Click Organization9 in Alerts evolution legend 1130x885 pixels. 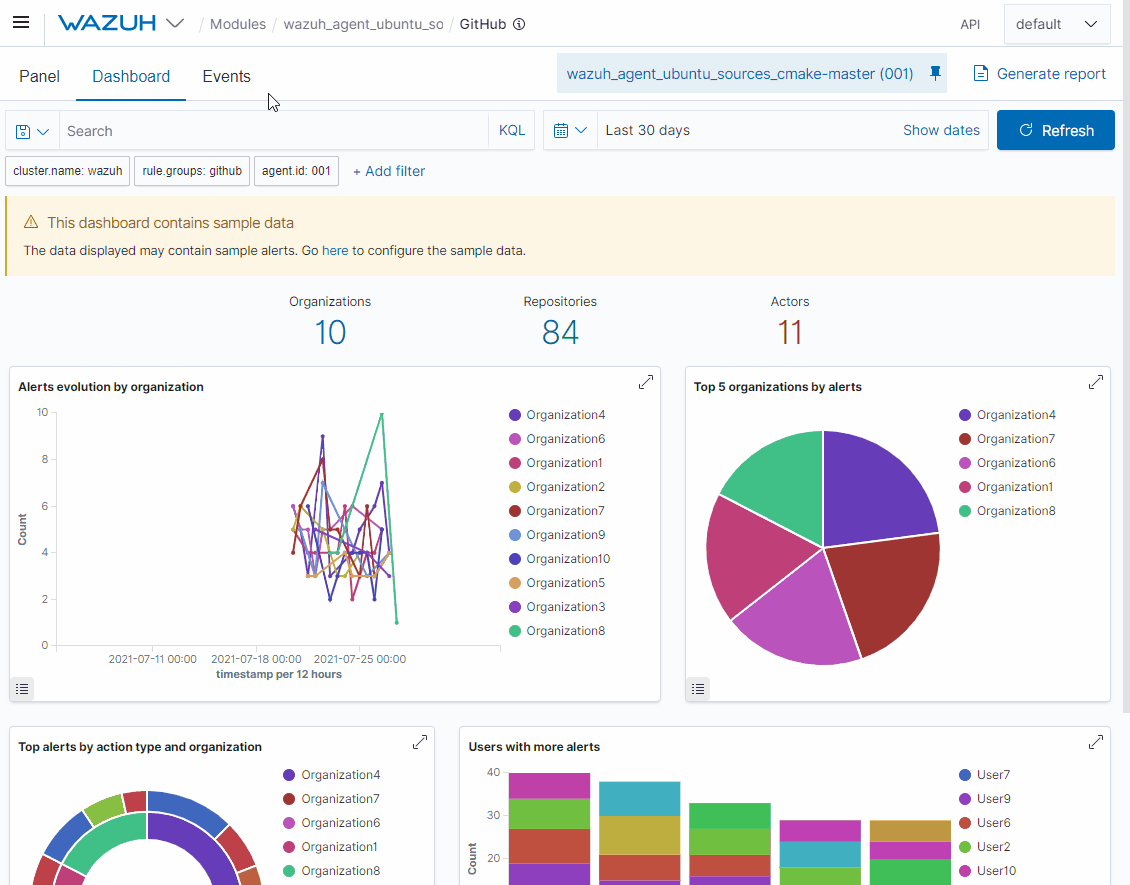click(557, 535)
